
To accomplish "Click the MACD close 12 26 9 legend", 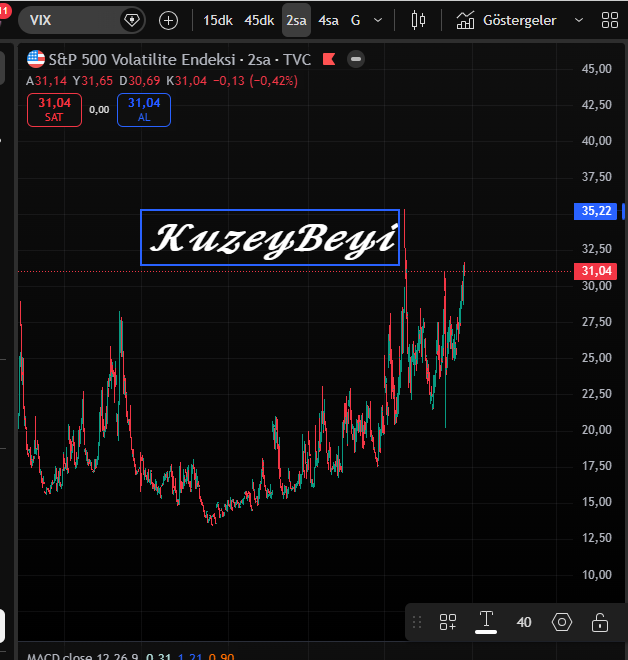I will tap(82, 656).
